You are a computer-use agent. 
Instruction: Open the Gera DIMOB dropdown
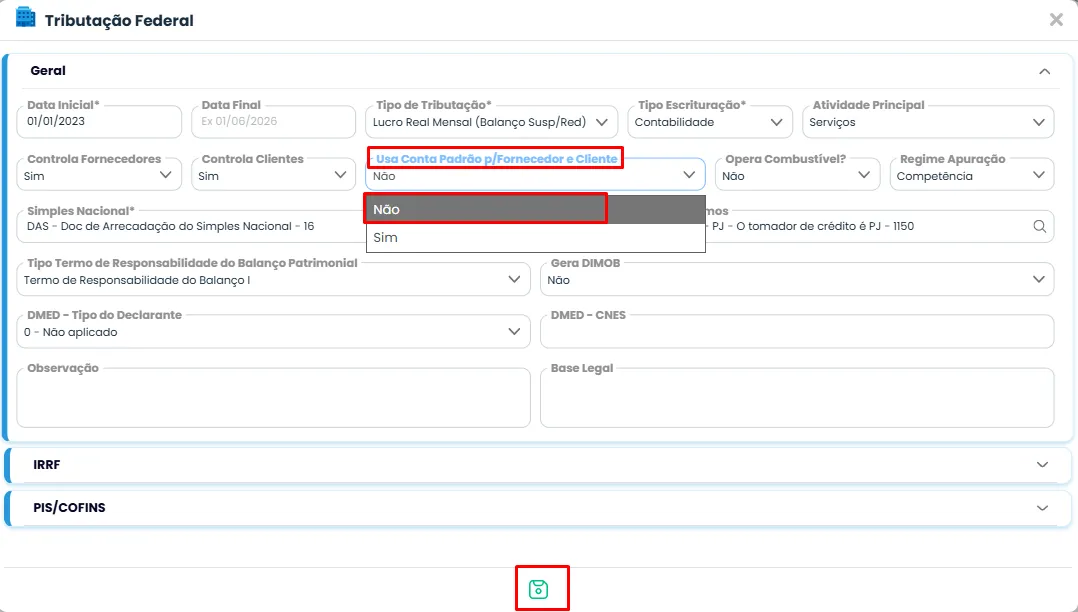coord(797,280)
